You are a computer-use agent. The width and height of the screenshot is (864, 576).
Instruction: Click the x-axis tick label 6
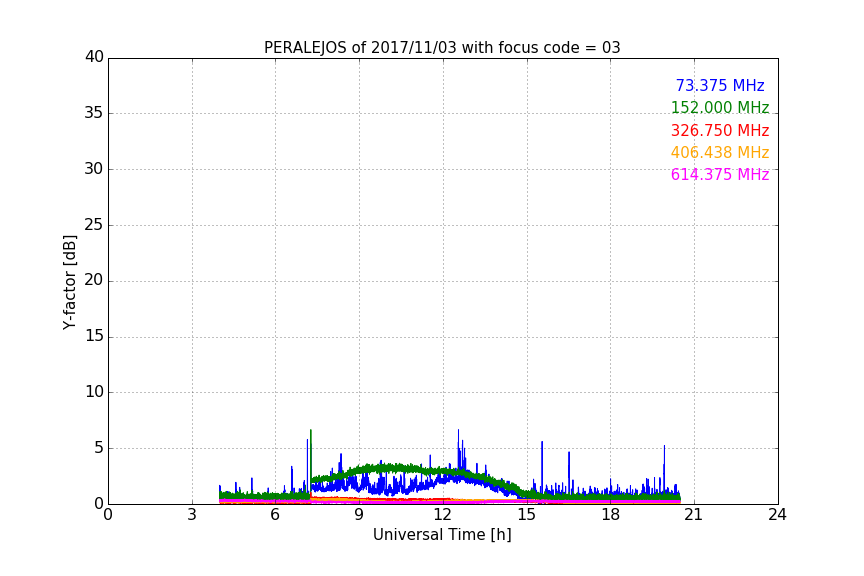275,515
